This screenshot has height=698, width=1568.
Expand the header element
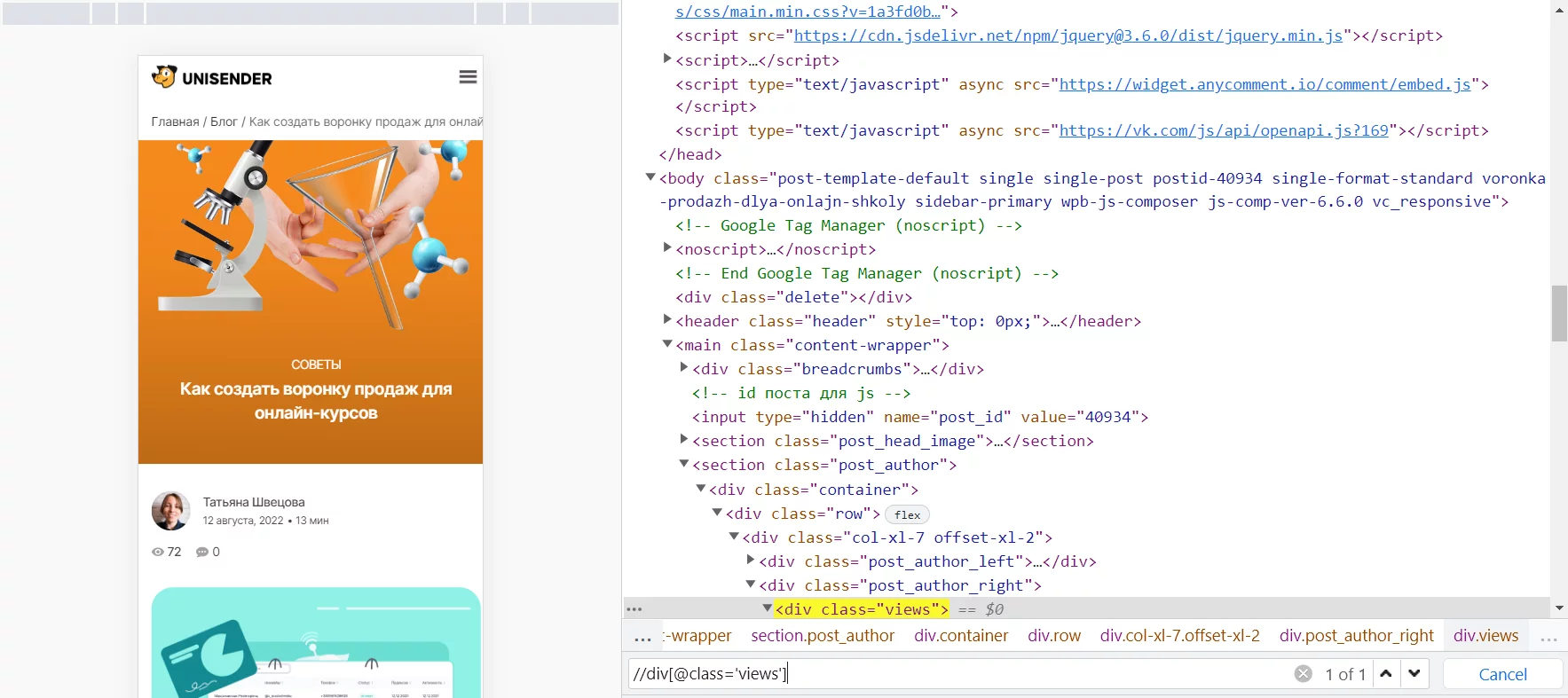click(x=667, y=319)
